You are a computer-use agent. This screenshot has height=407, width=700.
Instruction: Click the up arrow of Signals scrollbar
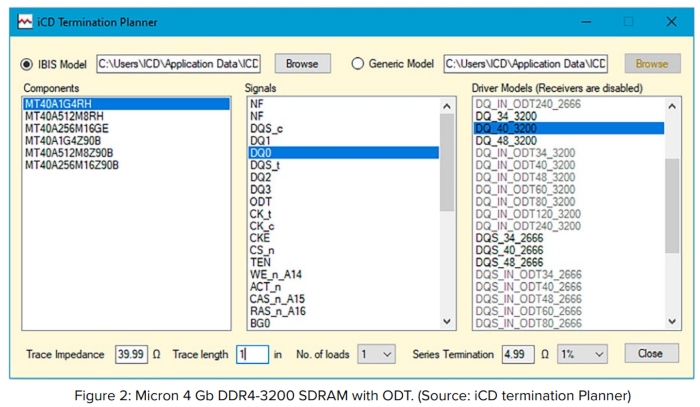coord(447,106)
